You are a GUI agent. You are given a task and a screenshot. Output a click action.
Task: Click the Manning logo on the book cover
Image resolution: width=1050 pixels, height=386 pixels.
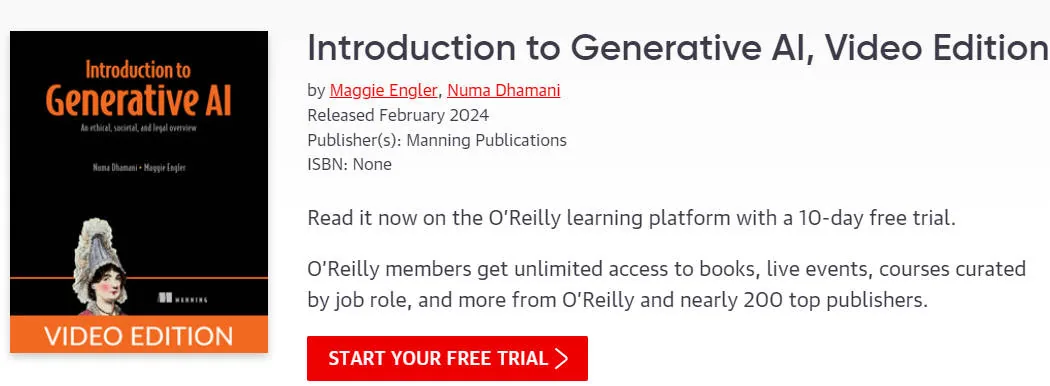(x=182, y=299)
